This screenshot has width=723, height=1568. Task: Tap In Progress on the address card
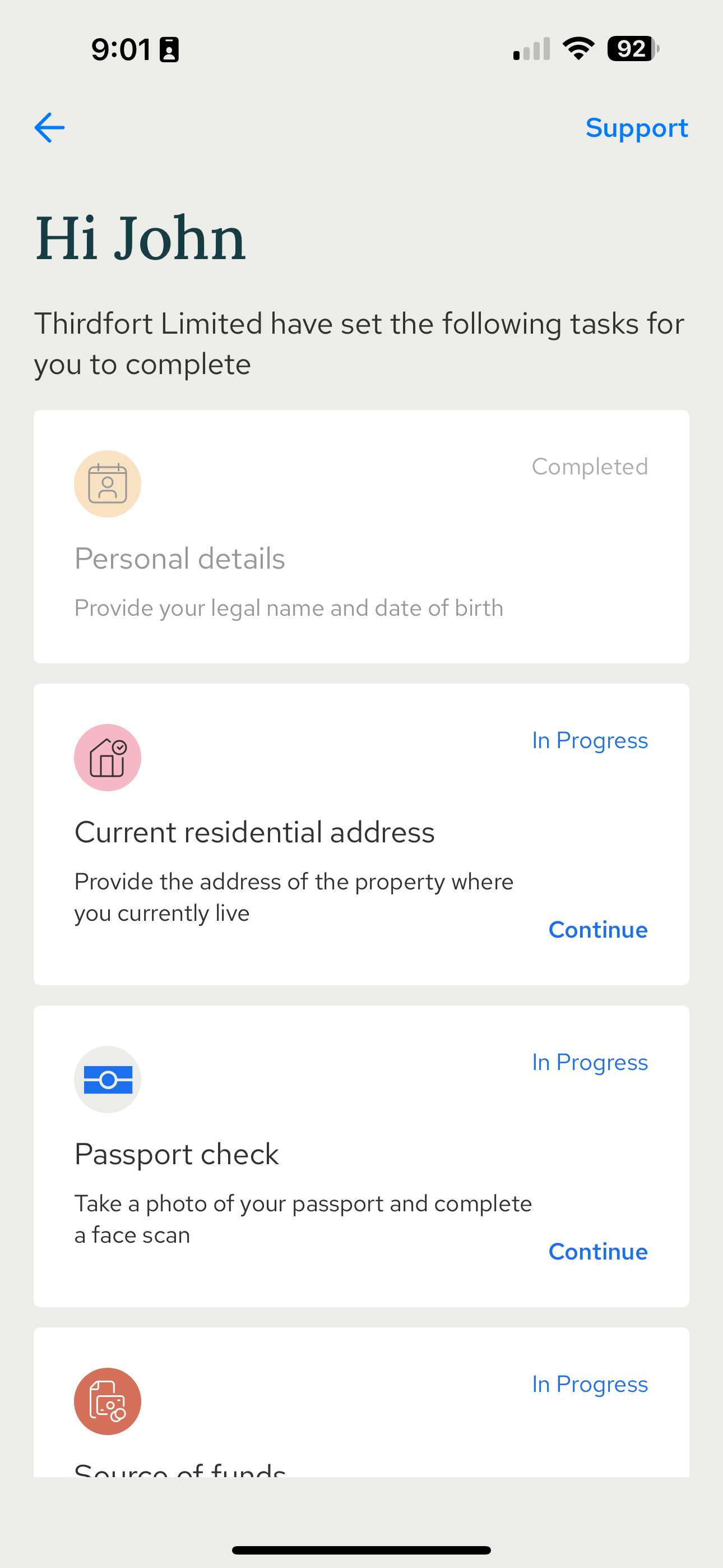click(x=590, y=740)
